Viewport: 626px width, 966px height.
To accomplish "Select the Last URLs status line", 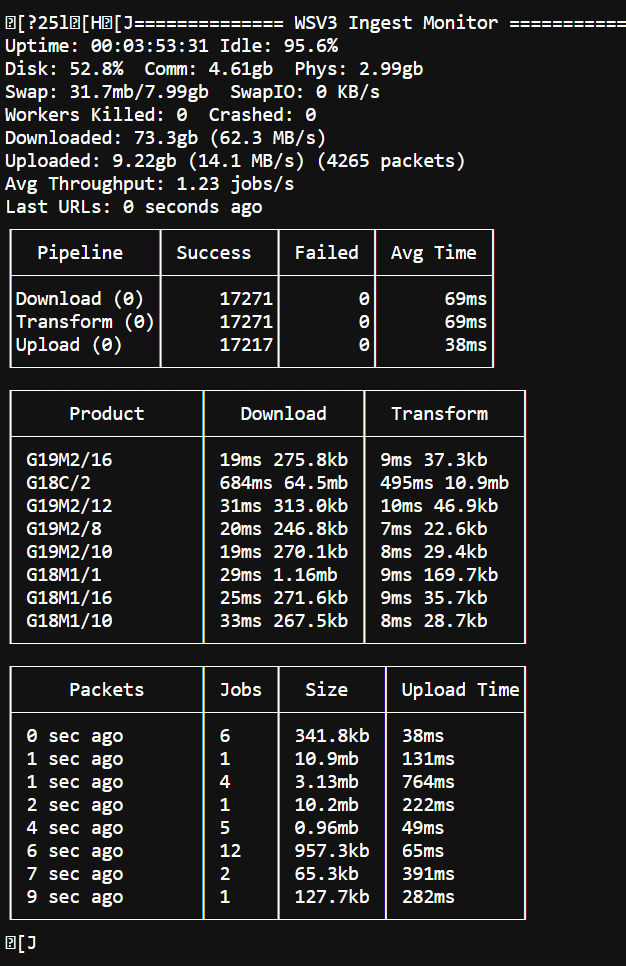I will click(x=134, y=207).
